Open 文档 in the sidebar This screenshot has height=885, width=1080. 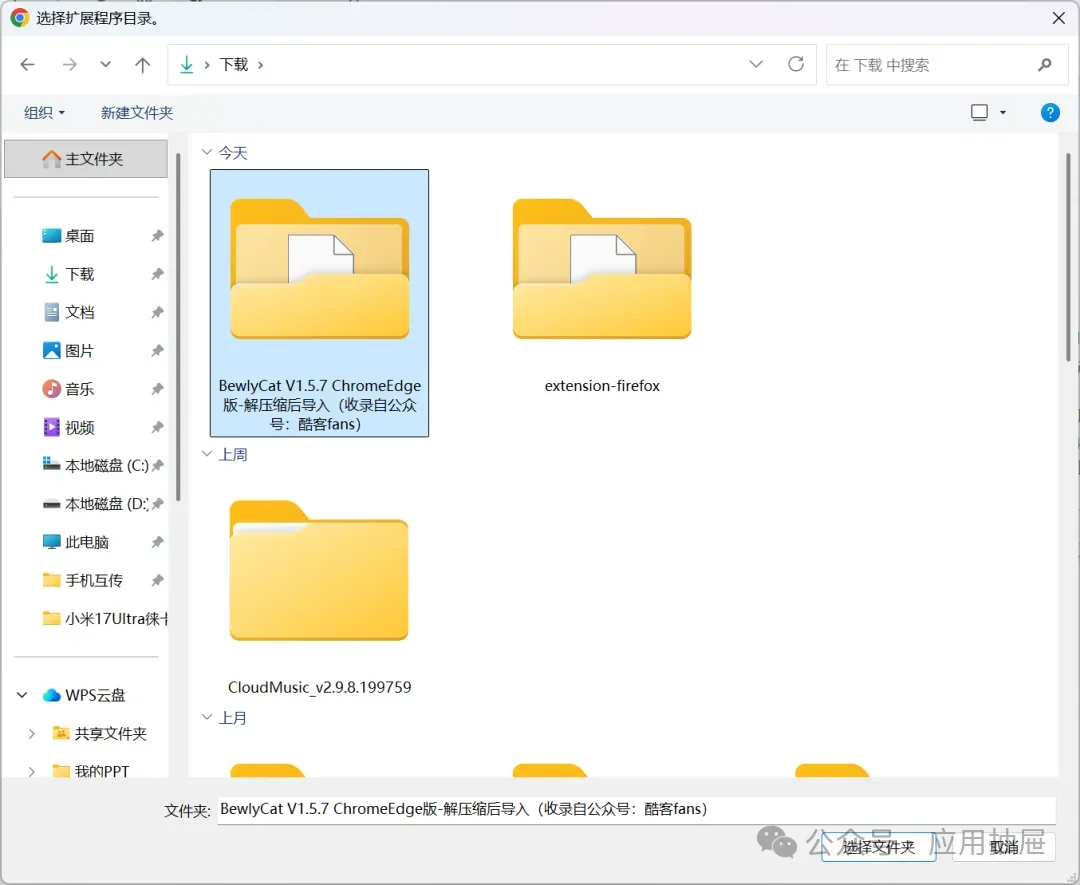point(79,313)
